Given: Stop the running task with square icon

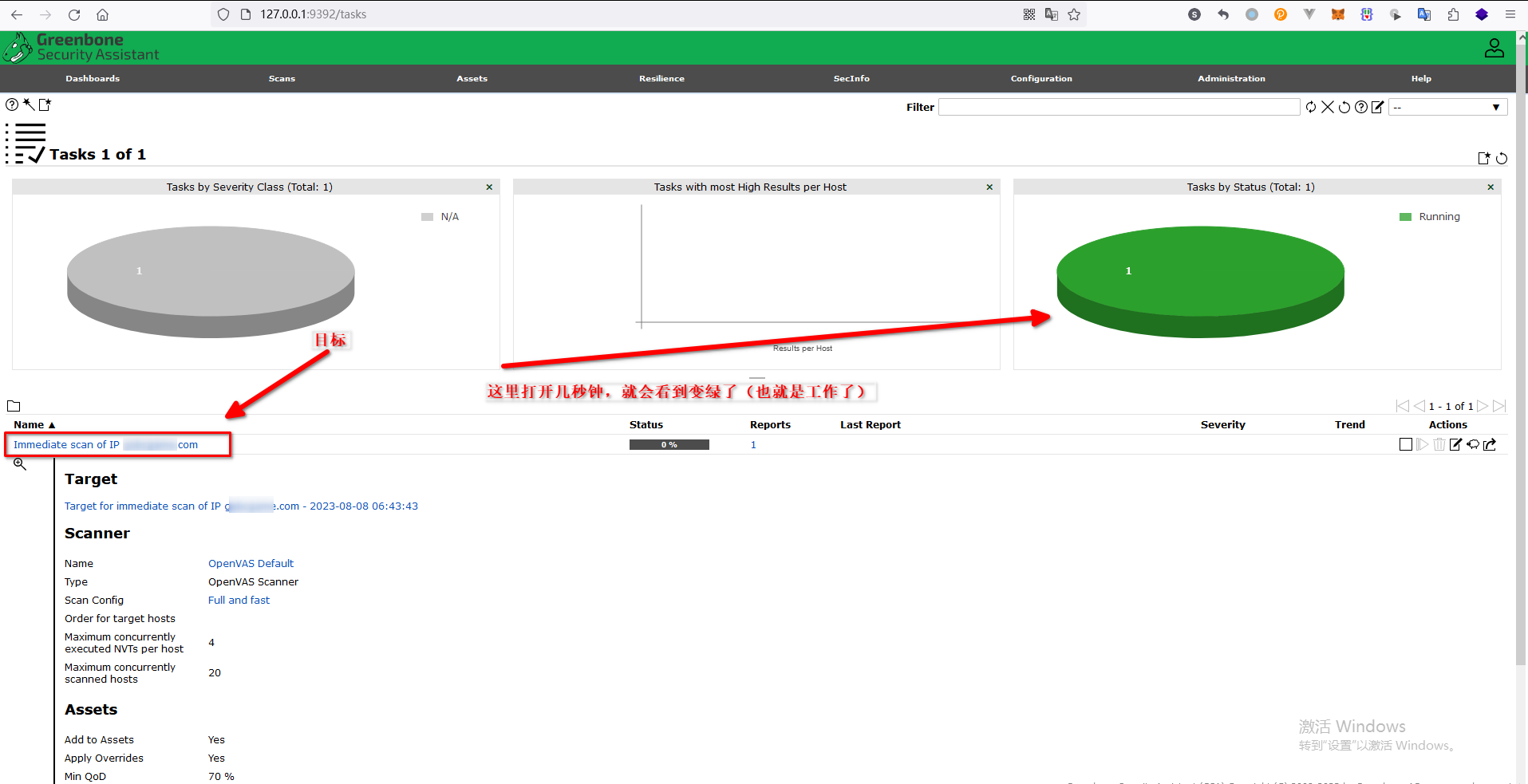Looking at the screenshot, I should tap(1405, 445).
